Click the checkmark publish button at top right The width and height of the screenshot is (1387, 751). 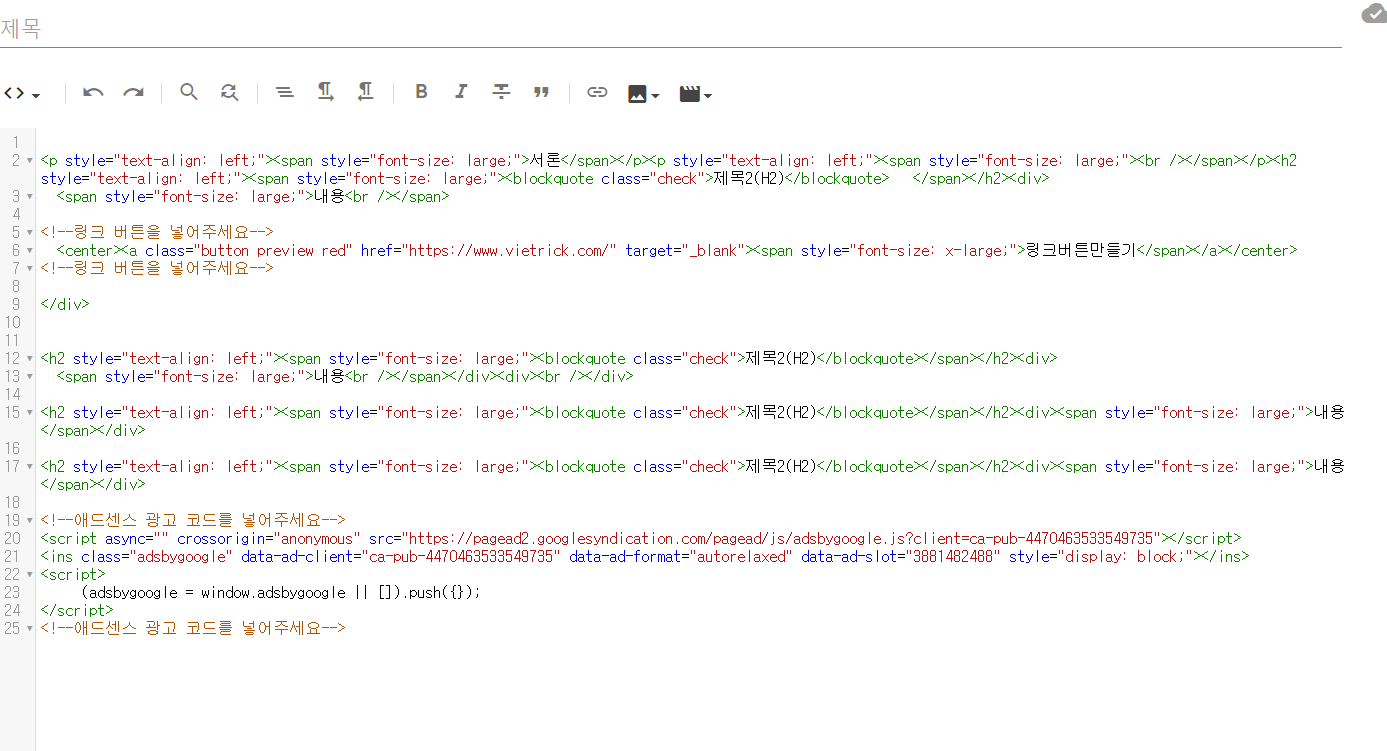[x=1372, y=13]
